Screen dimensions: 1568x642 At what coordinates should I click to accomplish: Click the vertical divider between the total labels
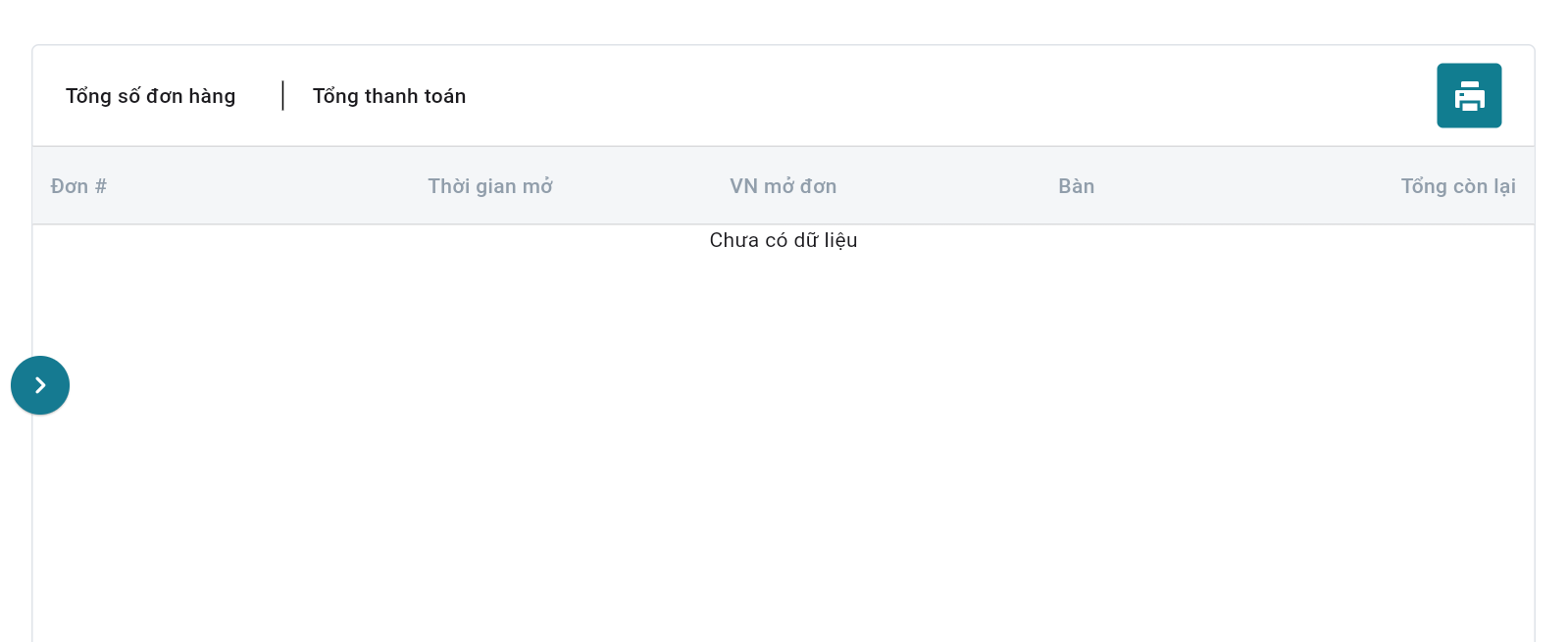point(282,95)
